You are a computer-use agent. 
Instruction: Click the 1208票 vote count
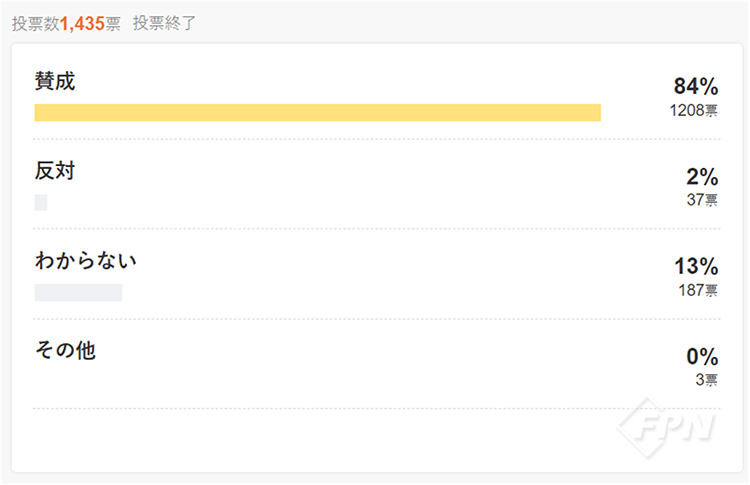tap(694, 110)
